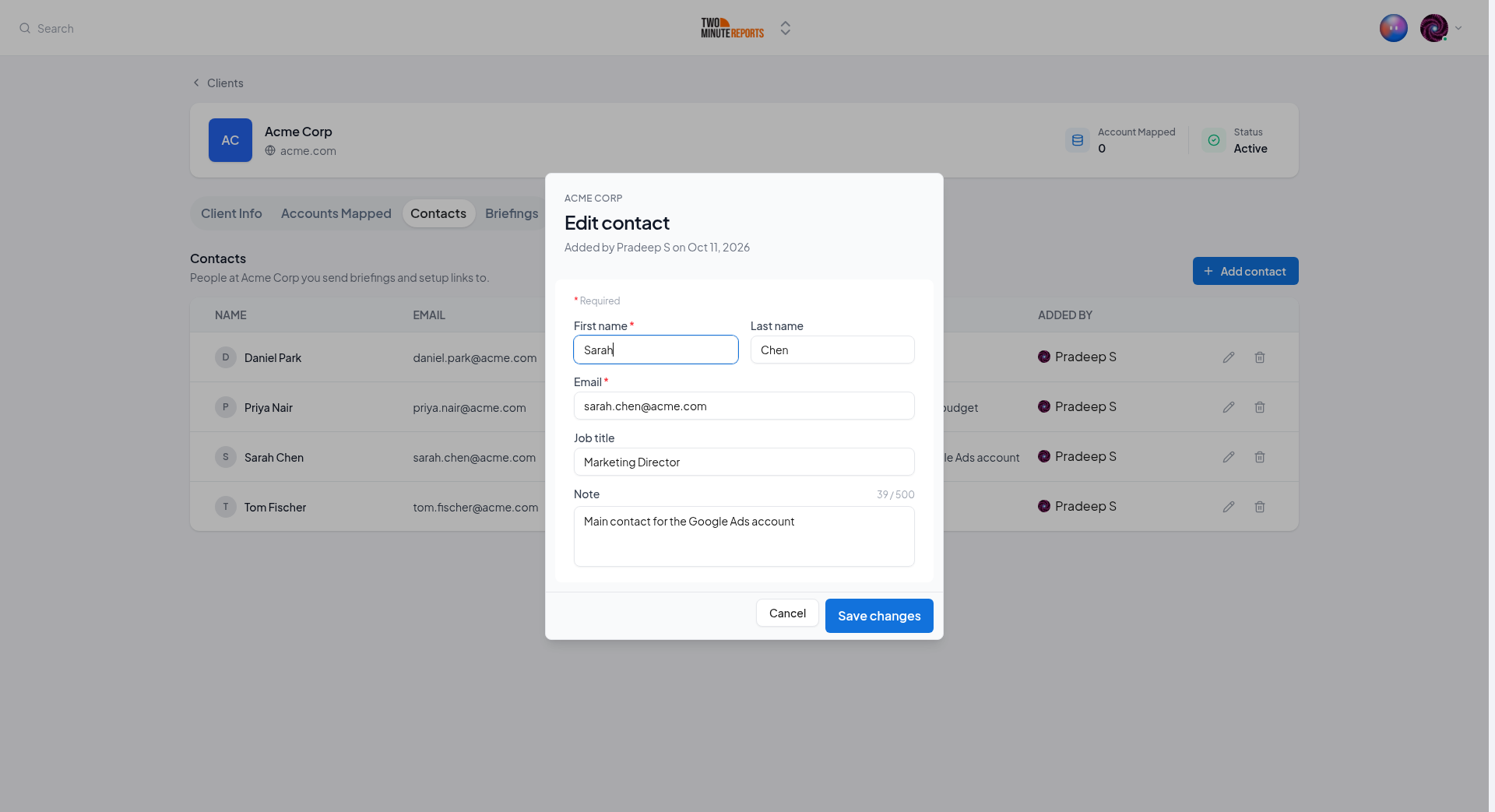Edit Daniel Park with pencil icon
This screenshot has height=812, width=1495.
pyautogui.click(x=1229, y=357)
